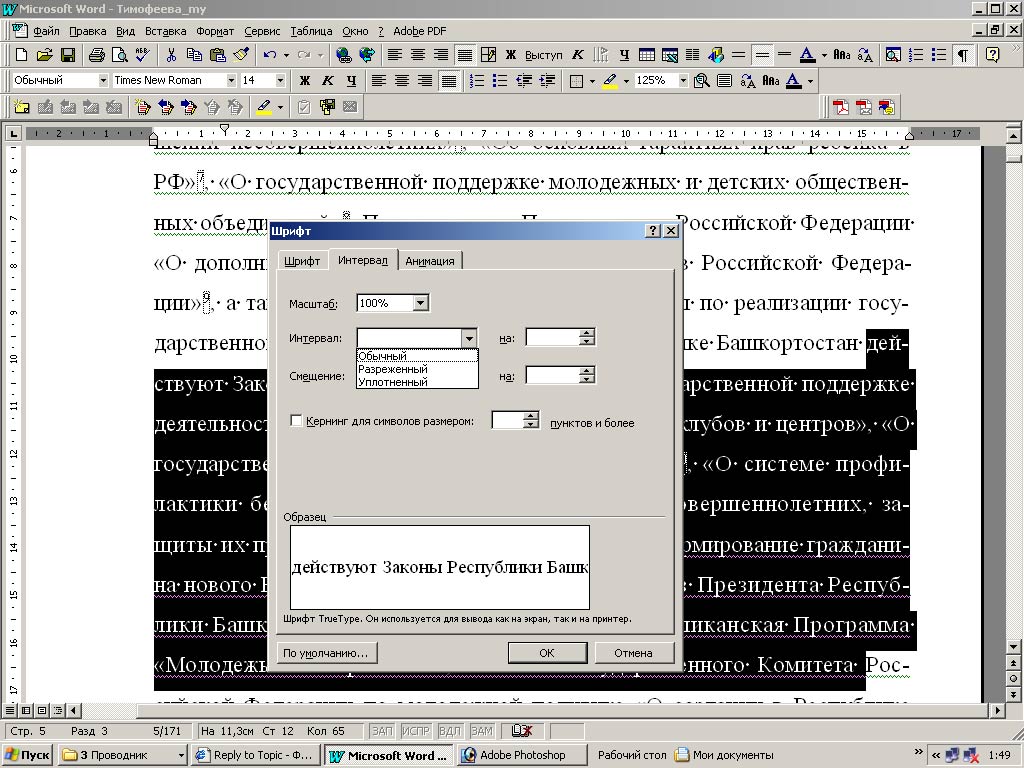Viewport: 1024px width, 768px height.
Task: Click the Bulleted list icon in Formatting toolbar
Action: click(500, 81)
